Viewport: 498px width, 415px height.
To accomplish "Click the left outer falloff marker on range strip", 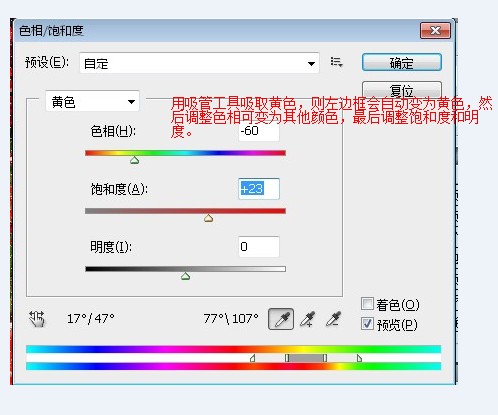I will (x=253, y=358).
